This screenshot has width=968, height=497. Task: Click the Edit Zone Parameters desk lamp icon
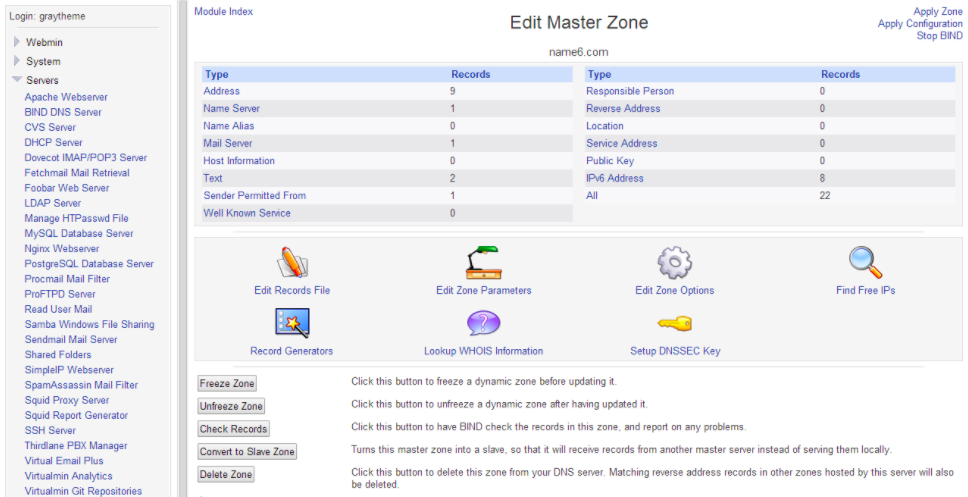click(483, 262)
